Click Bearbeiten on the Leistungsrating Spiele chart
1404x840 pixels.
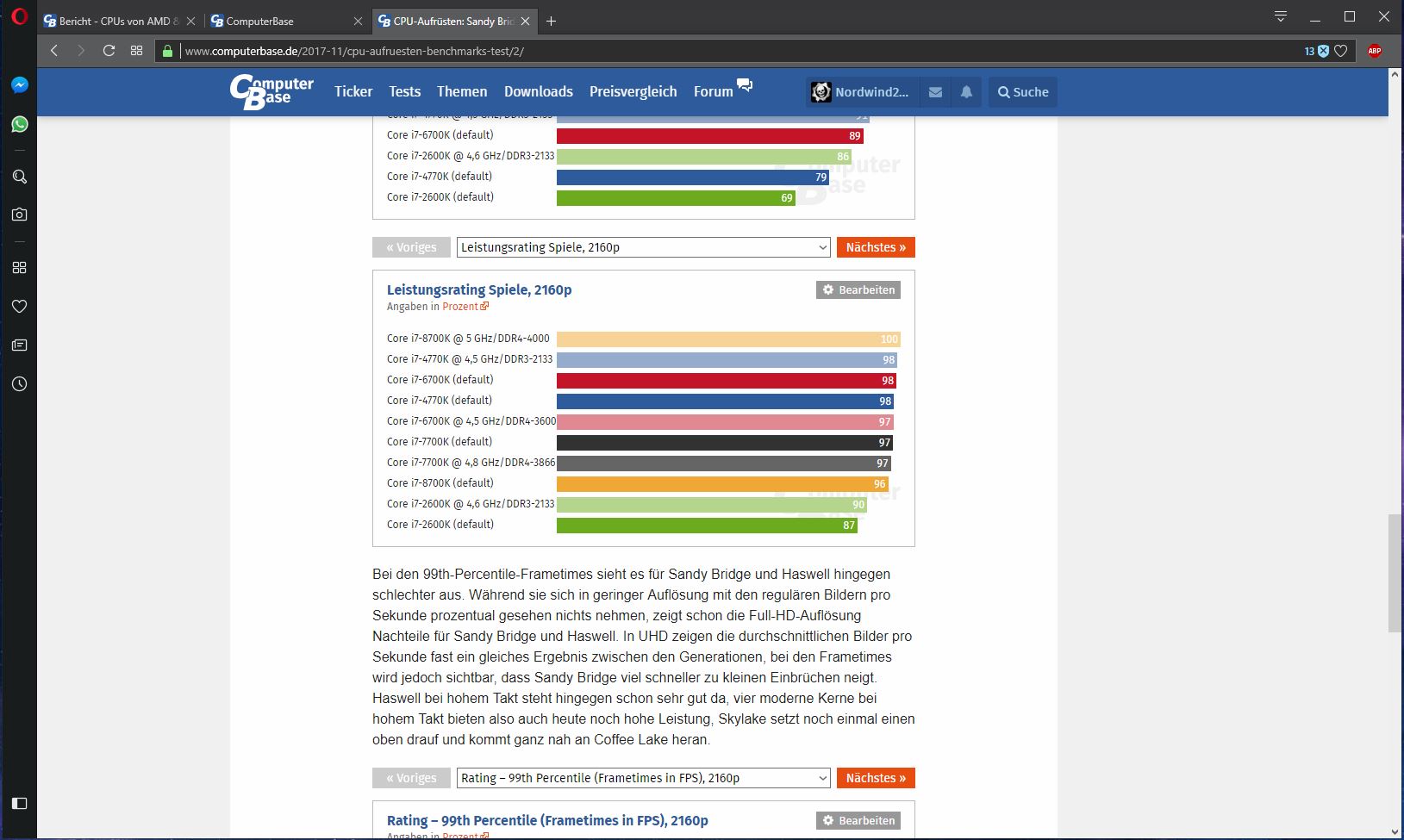(x=858, y=290)
